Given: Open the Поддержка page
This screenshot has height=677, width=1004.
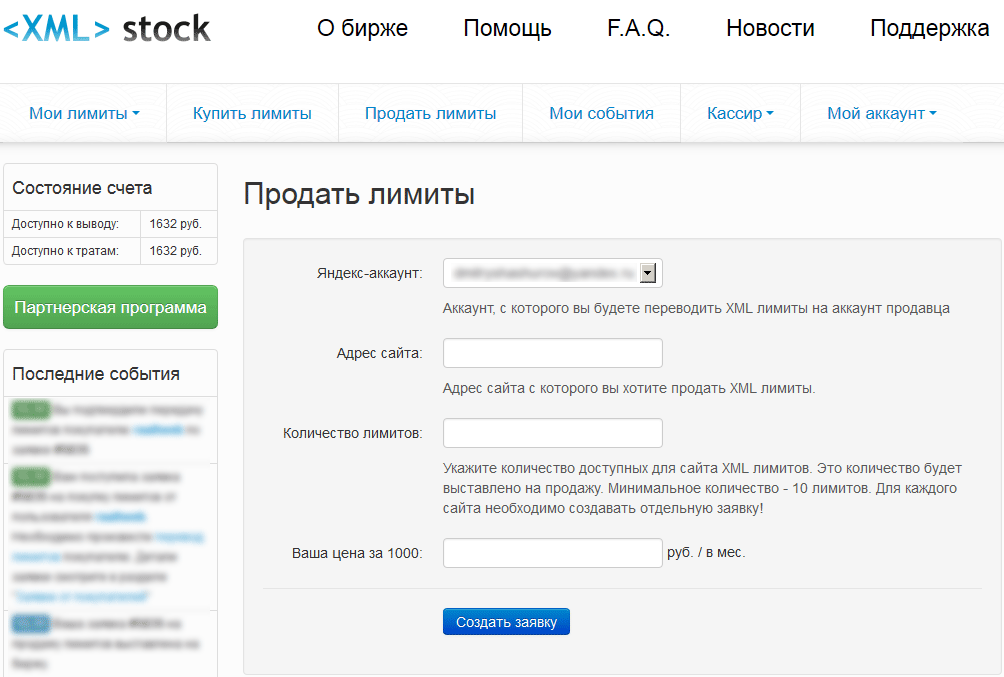Looking at the screenshot, I should coord(929,29).
